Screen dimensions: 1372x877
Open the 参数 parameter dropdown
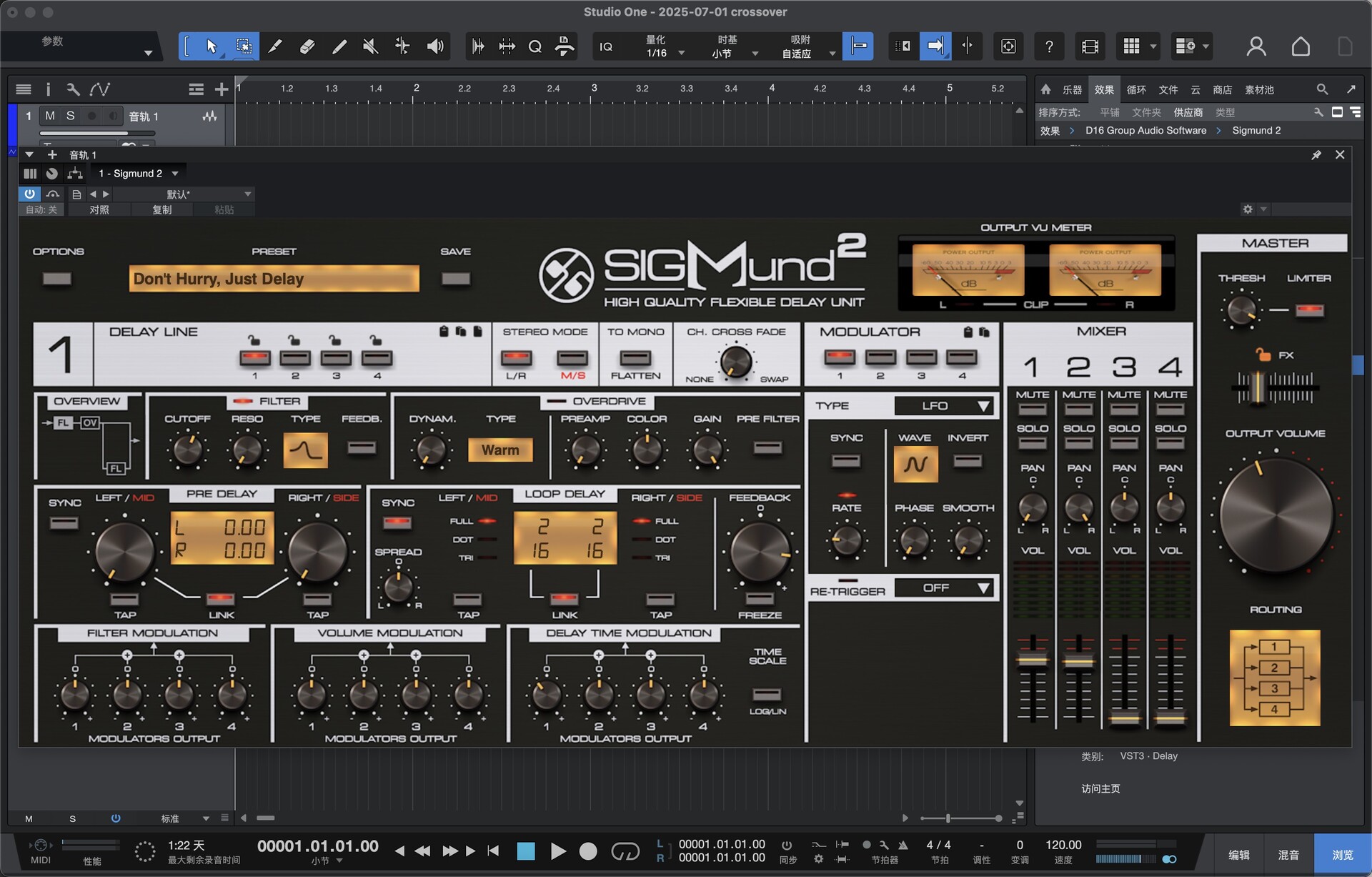pyautogui.click(x=81, y=47)
